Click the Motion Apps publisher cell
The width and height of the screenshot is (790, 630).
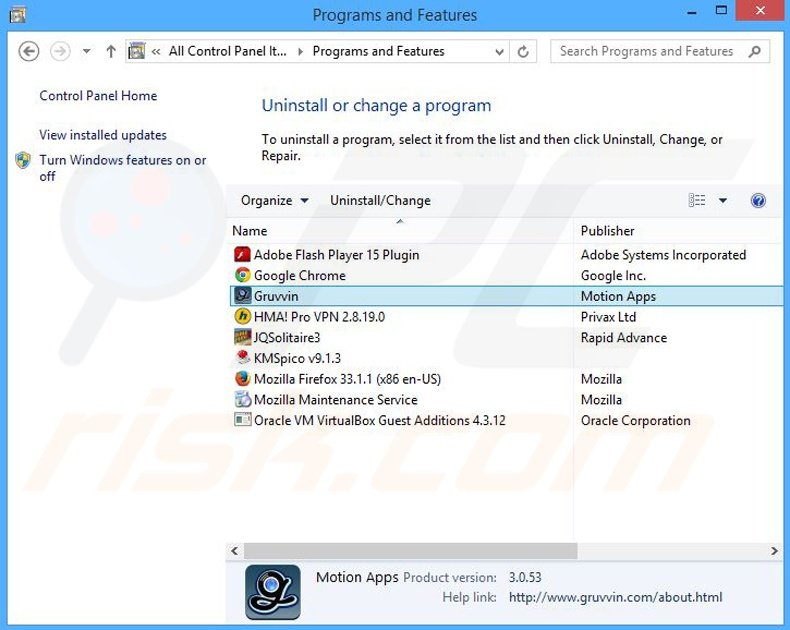click(x=618, y=296)
